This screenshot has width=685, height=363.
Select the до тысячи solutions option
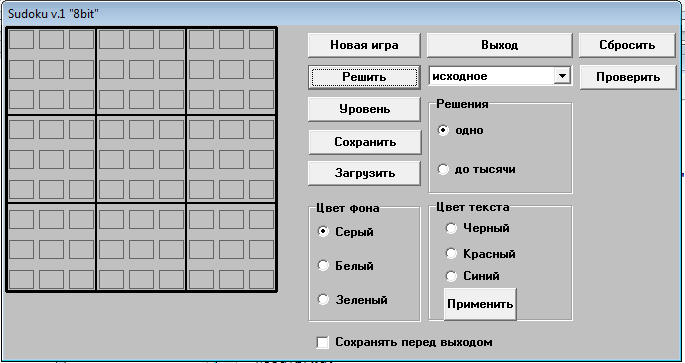coord(443,169)
